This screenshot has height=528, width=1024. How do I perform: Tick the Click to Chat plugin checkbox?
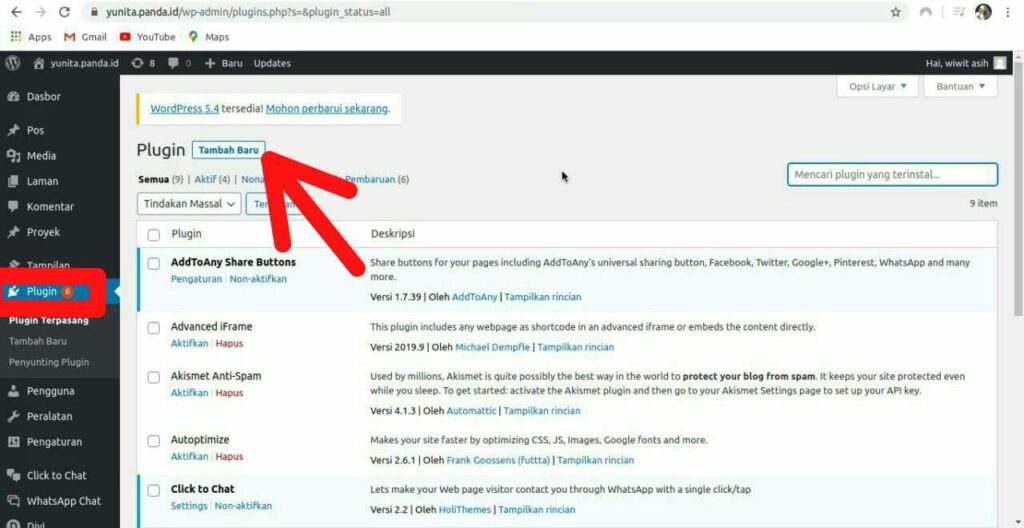pyautogui.click(x=153, y=490)
